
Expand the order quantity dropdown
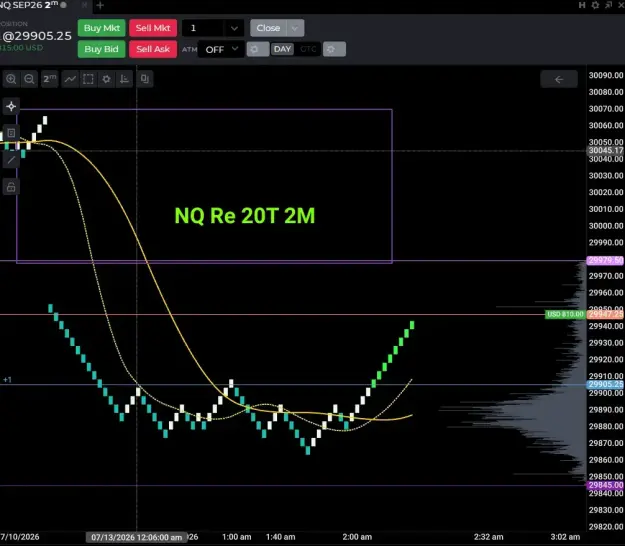pos(234,28)
